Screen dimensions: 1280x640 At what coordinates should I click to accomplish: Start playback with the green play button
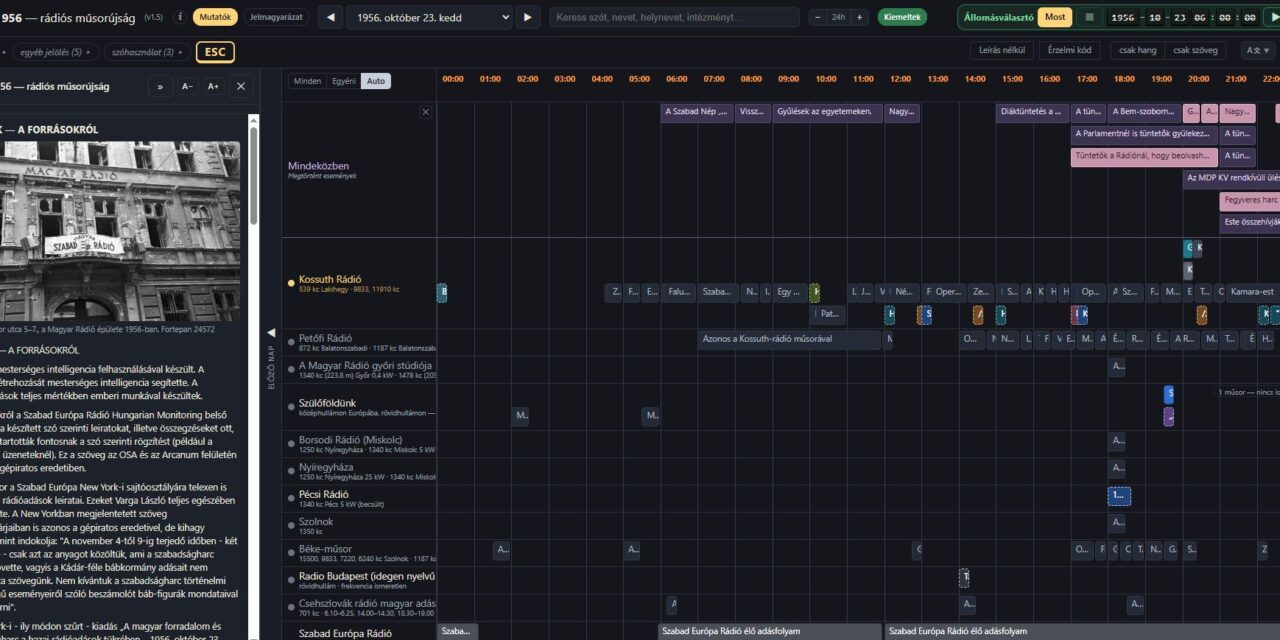[1273, 17]
